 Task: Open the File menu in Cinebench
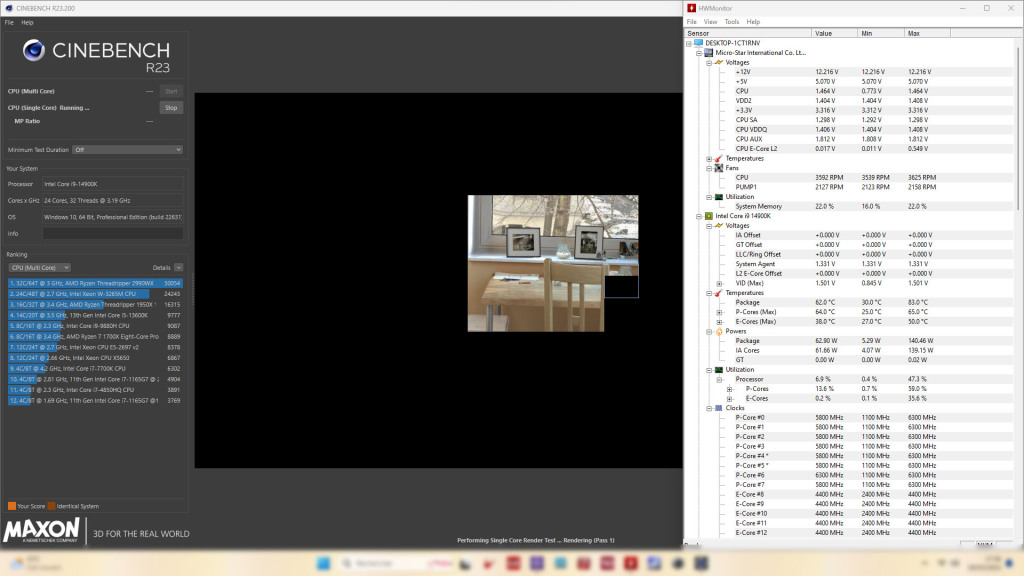click(9, 21)
